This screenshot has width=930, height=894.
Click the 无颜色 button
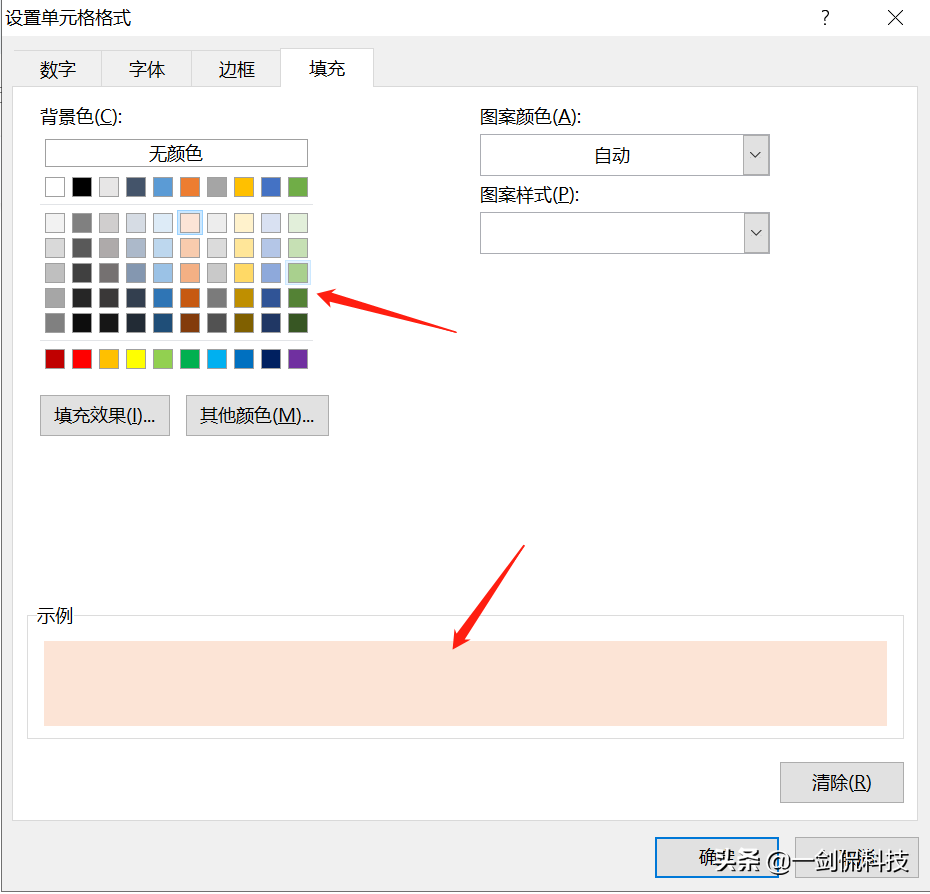pos(176,154)
